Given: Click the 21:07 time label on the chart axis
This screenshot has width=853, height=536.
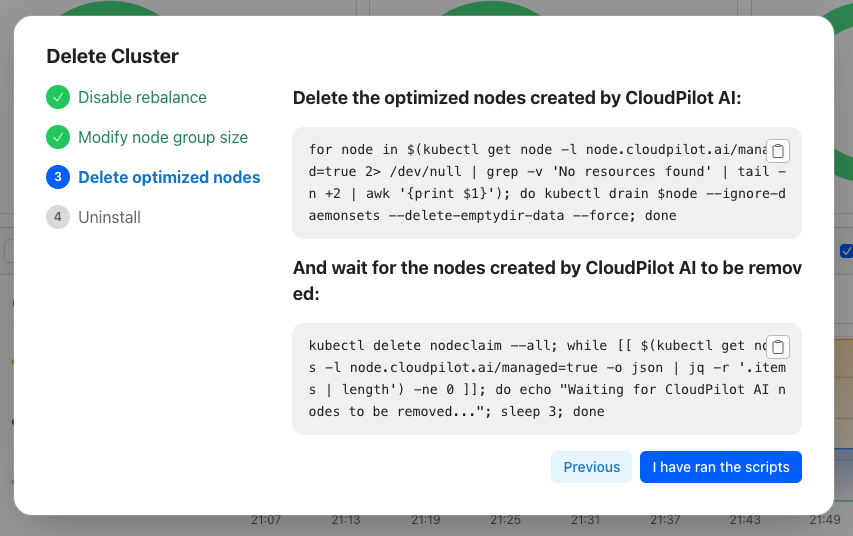Looking at the screenshot, I should (x=266, y=520).
